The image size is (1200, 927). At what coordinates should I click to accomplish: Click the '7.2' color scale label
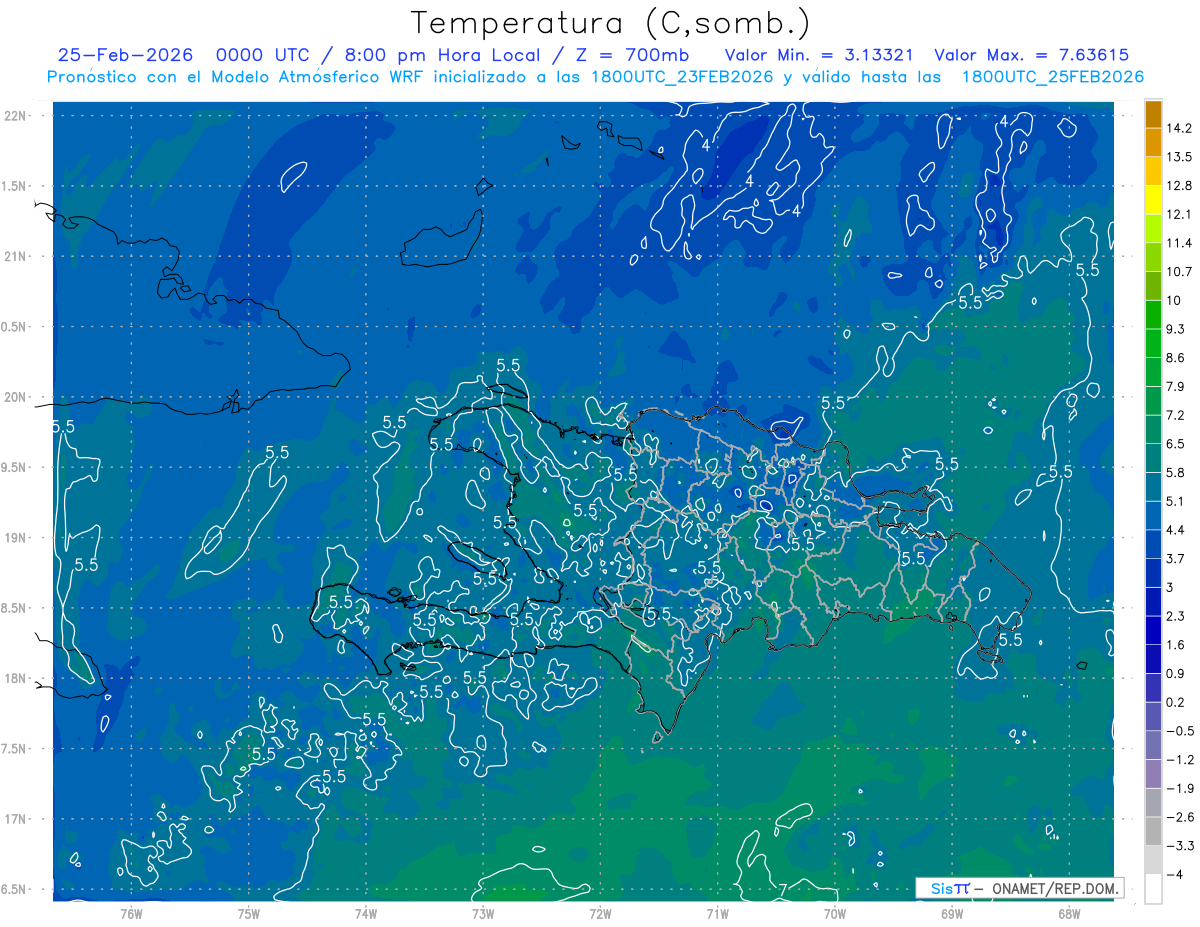(1177, 415)
